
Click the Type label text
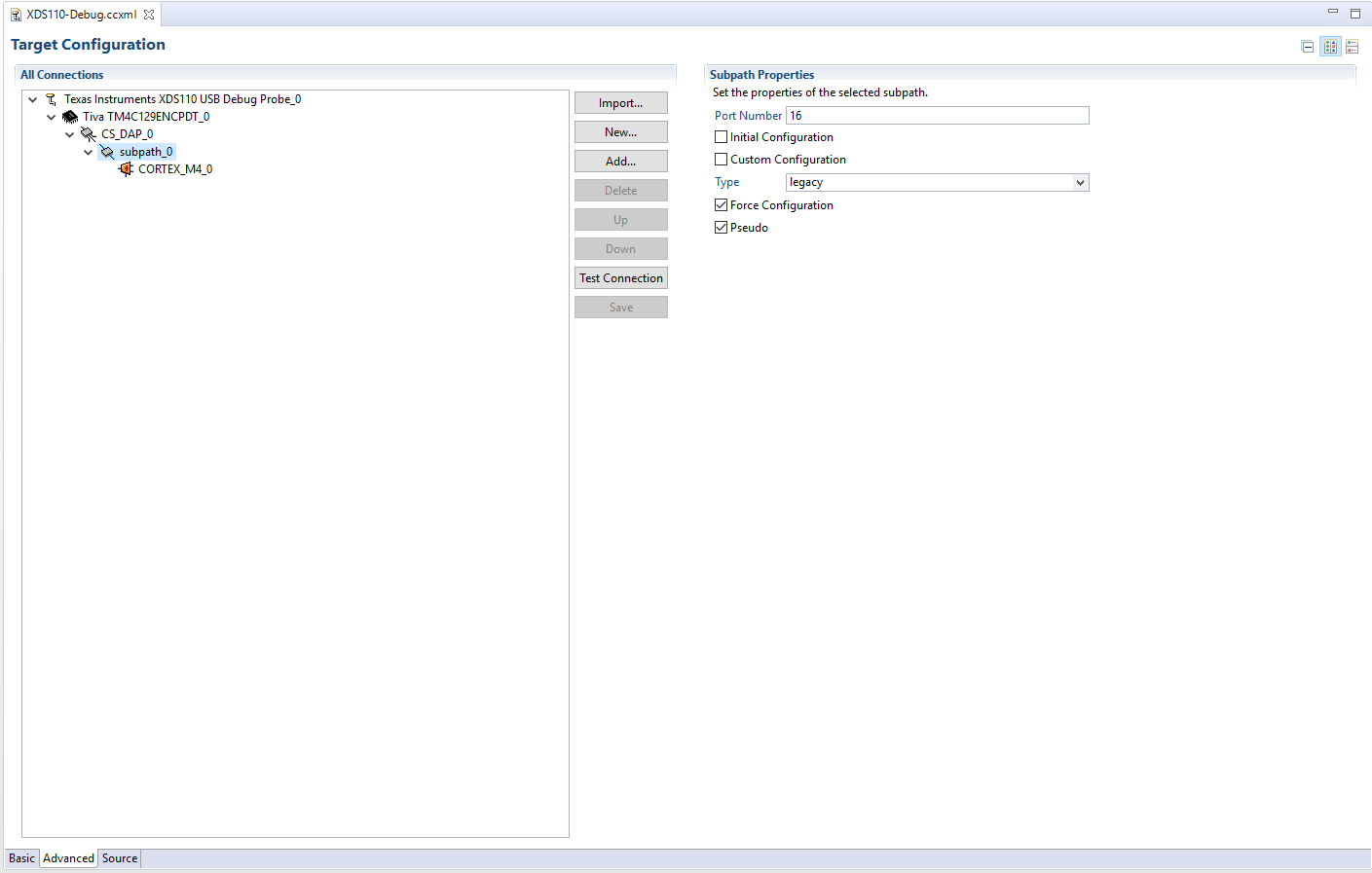point(727,182)
